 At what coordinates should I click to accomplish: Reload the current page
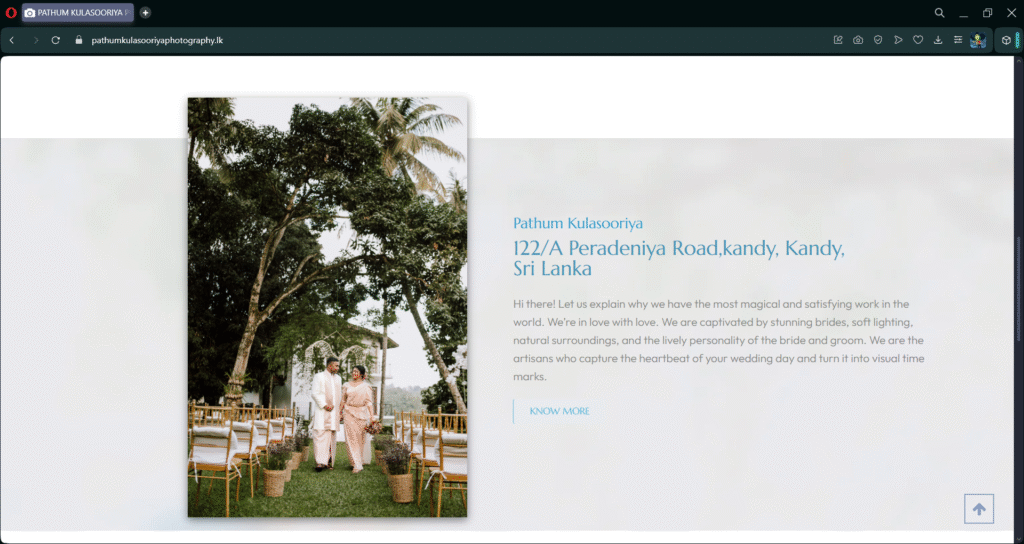click(x=56, y=40)
